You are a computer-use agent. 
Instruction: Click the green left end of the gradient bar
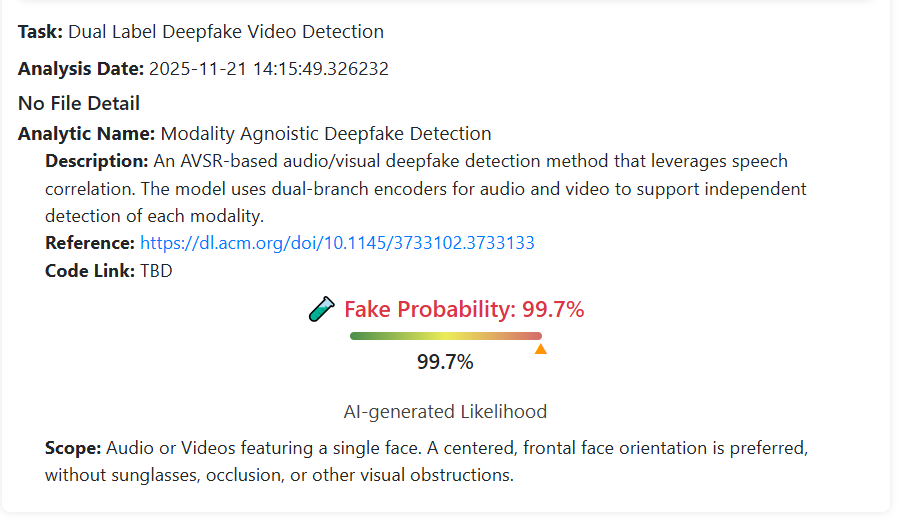click(x=358, y=336)
